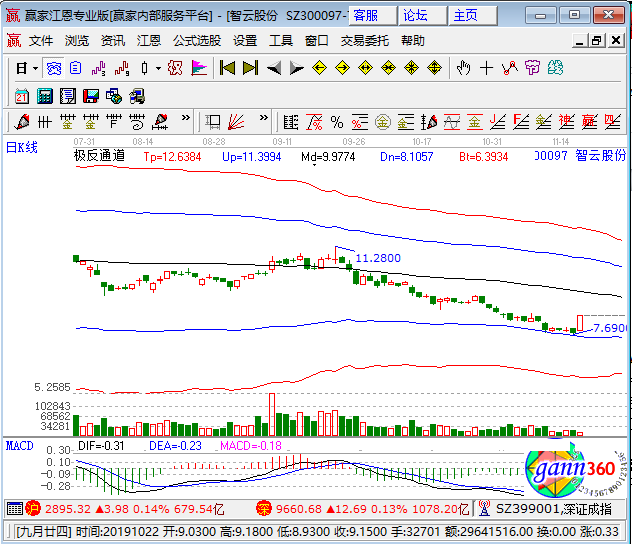Click the 论坛 button in title bar
This screenshot has width=632, height=544.
pyautogui.click(x=422, y=16)
